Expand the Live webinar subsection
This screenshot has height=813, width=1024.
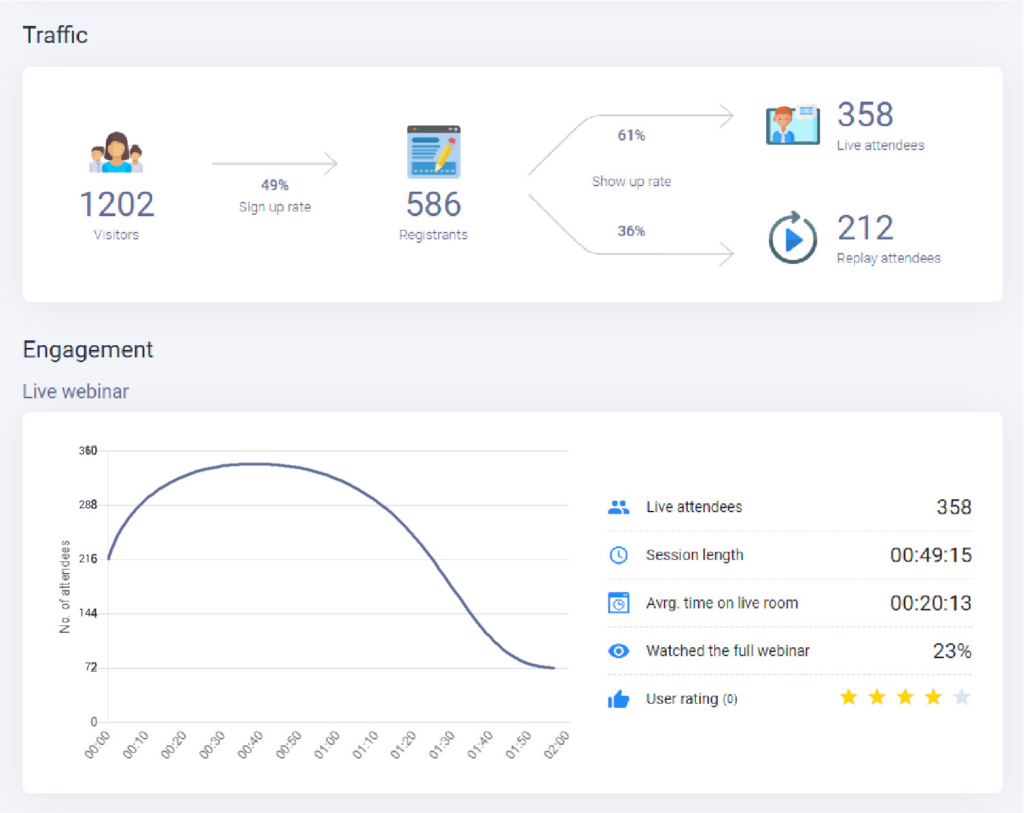pyautogui.click(x=75, y=391)
